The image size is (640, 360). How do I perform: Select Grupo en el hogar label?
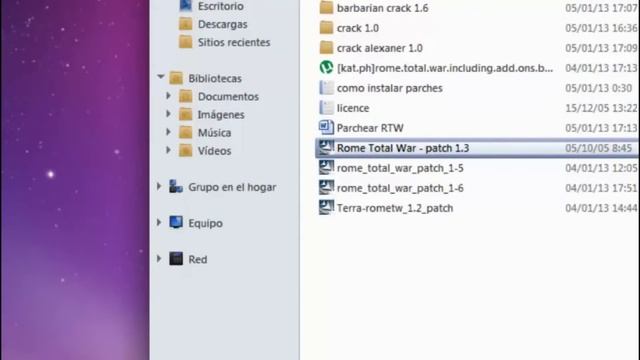tap(232, 187)
